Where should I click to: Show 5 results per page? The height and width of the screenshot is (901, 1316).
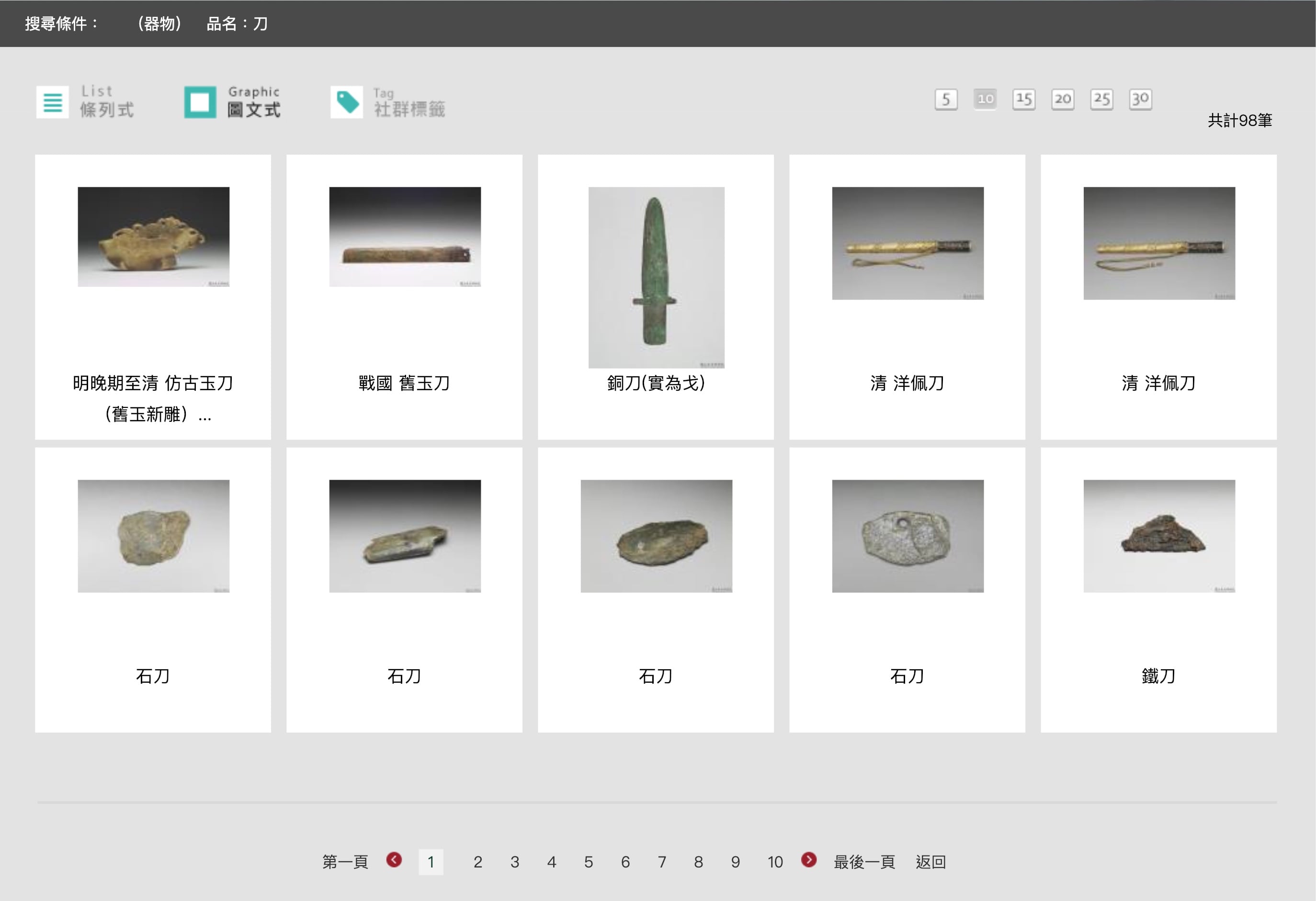946,99
